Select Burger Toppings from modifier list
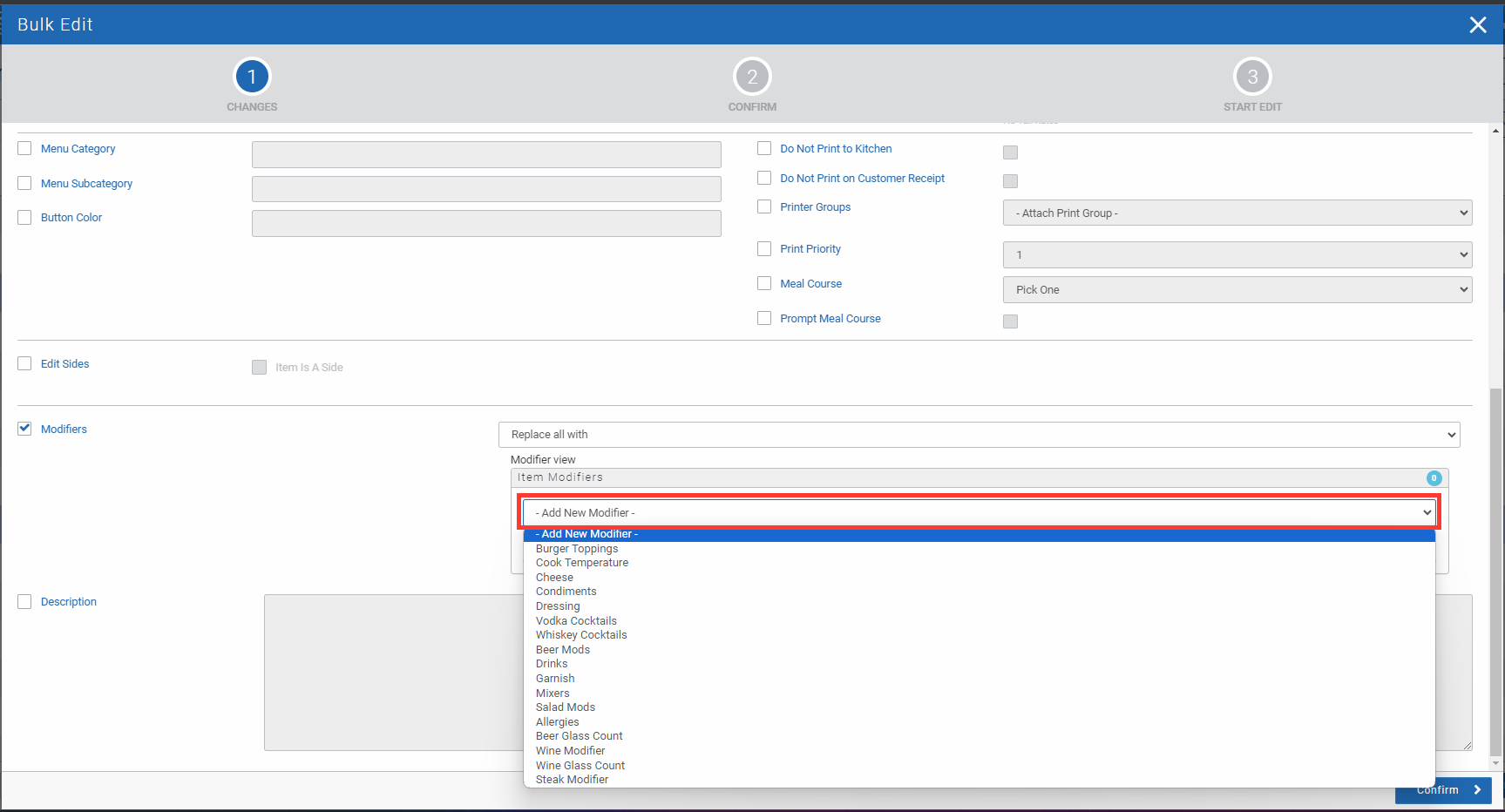The image size is (1505, 812). (x=577, y=549)
